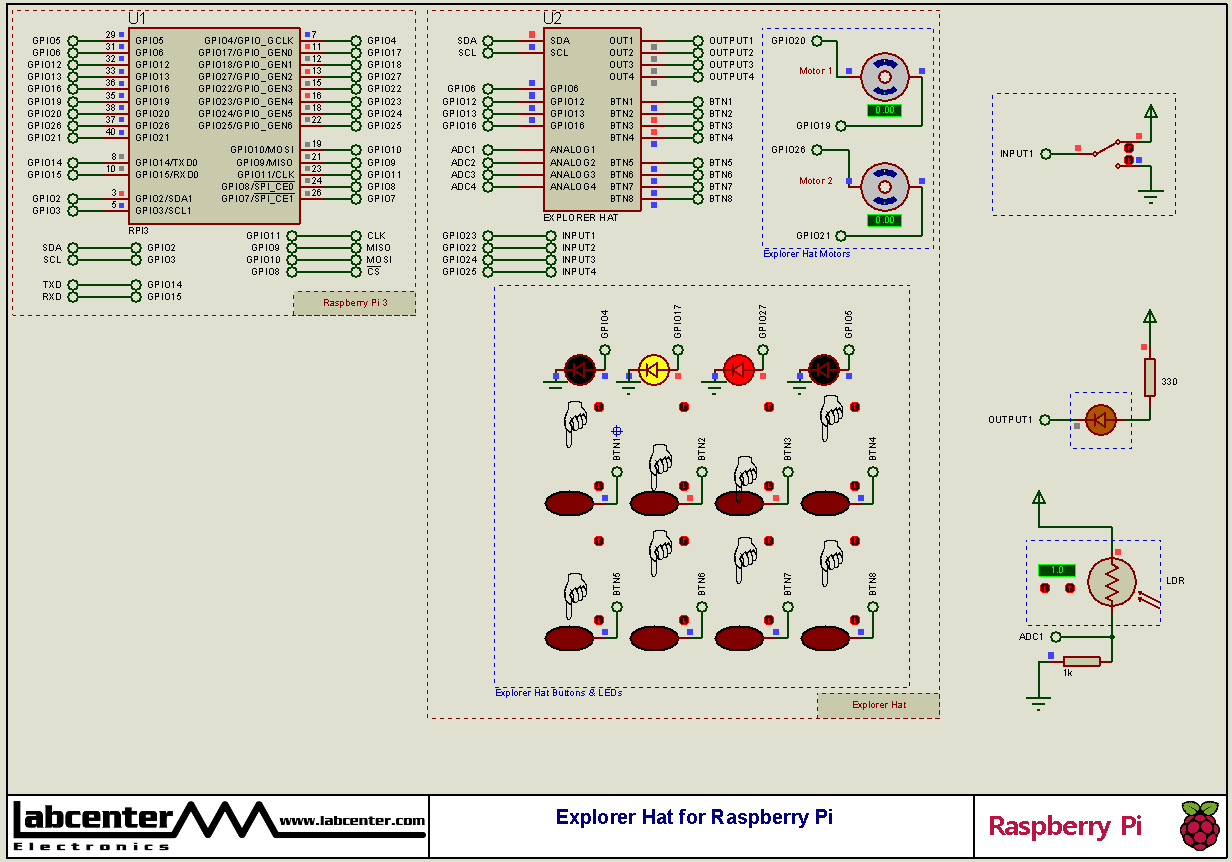
Task: Select the Motor 1 component symbol
Action: pos(884,74)
